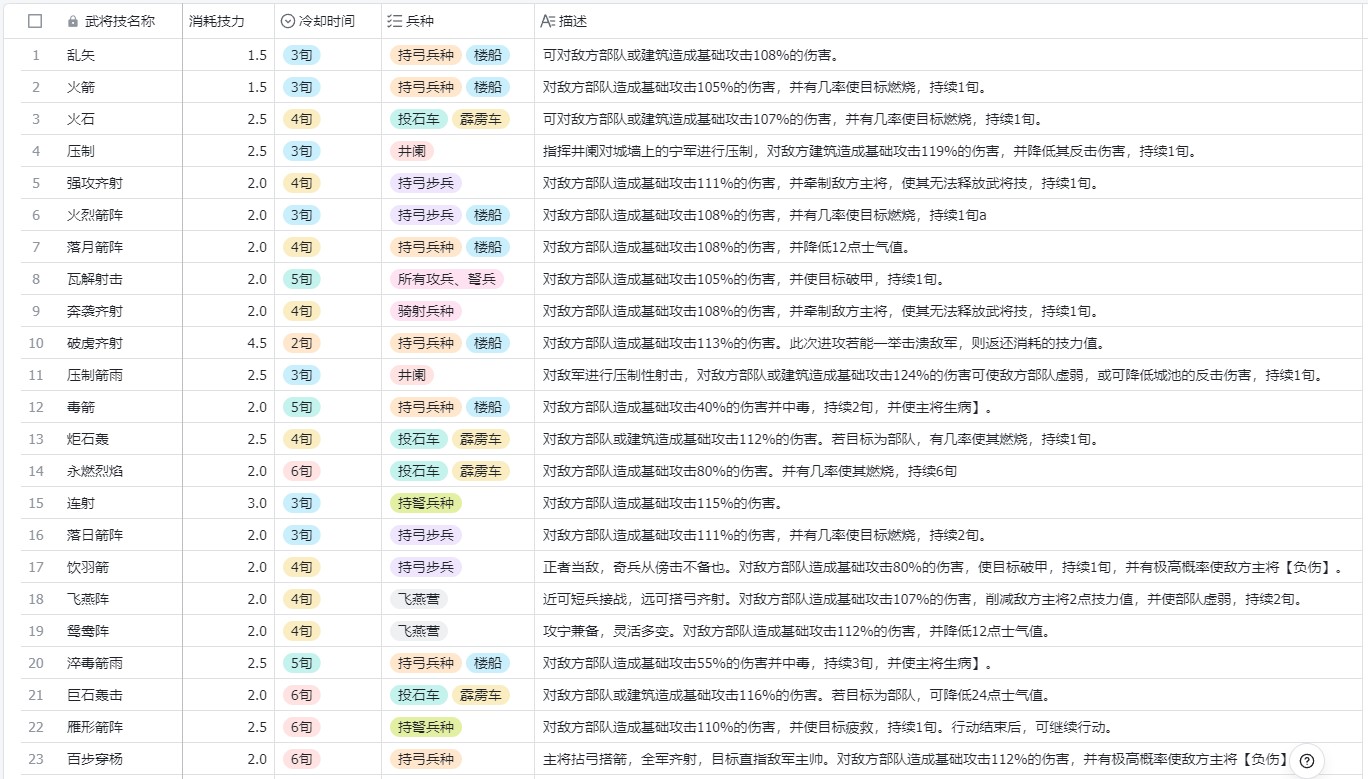
Task: Click the lock icon beside 武将技名称
Action: [73, 21]
